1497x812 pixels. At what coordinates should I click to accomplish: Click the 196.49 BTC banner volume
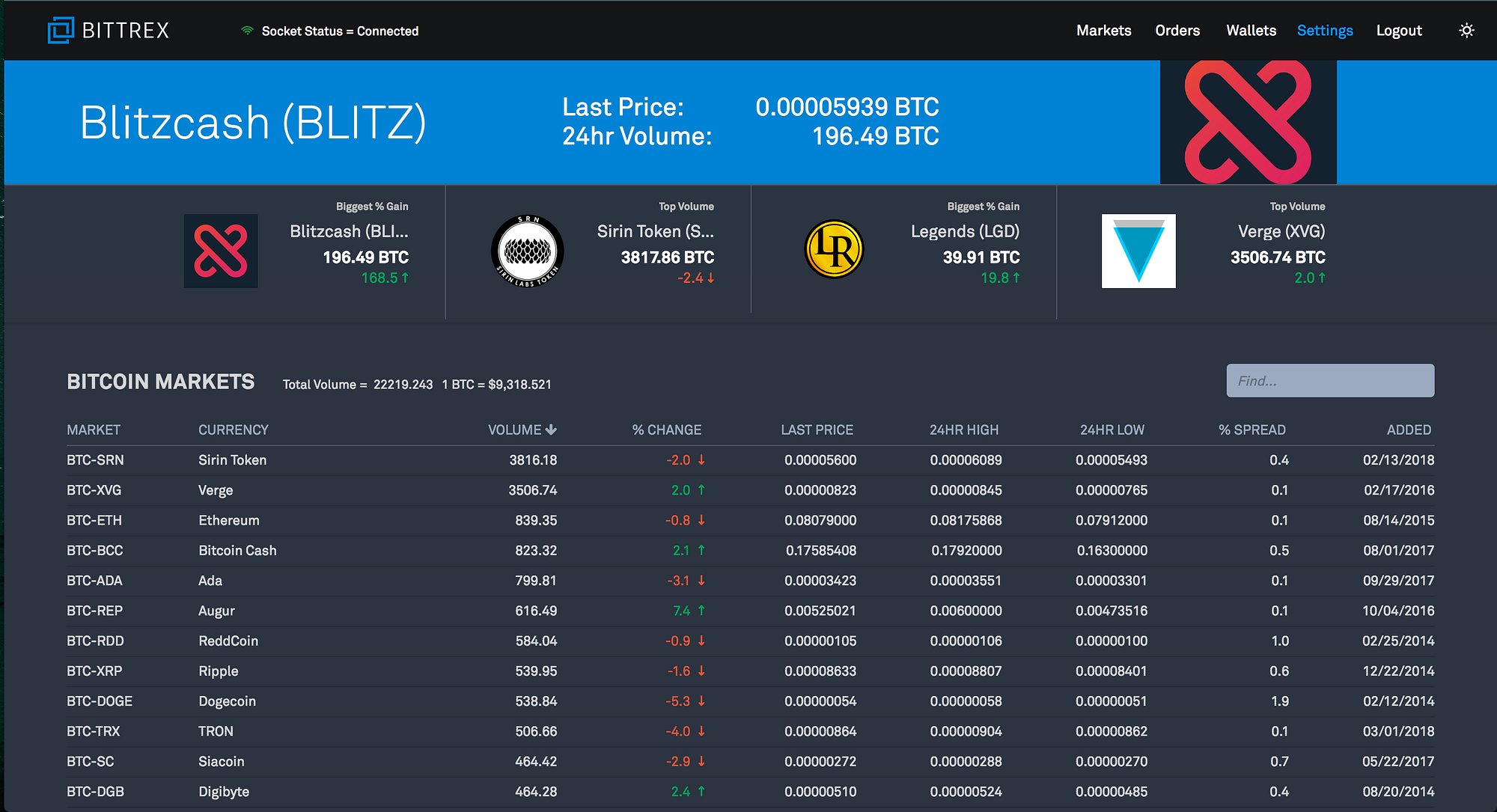[x=876, y=136]
